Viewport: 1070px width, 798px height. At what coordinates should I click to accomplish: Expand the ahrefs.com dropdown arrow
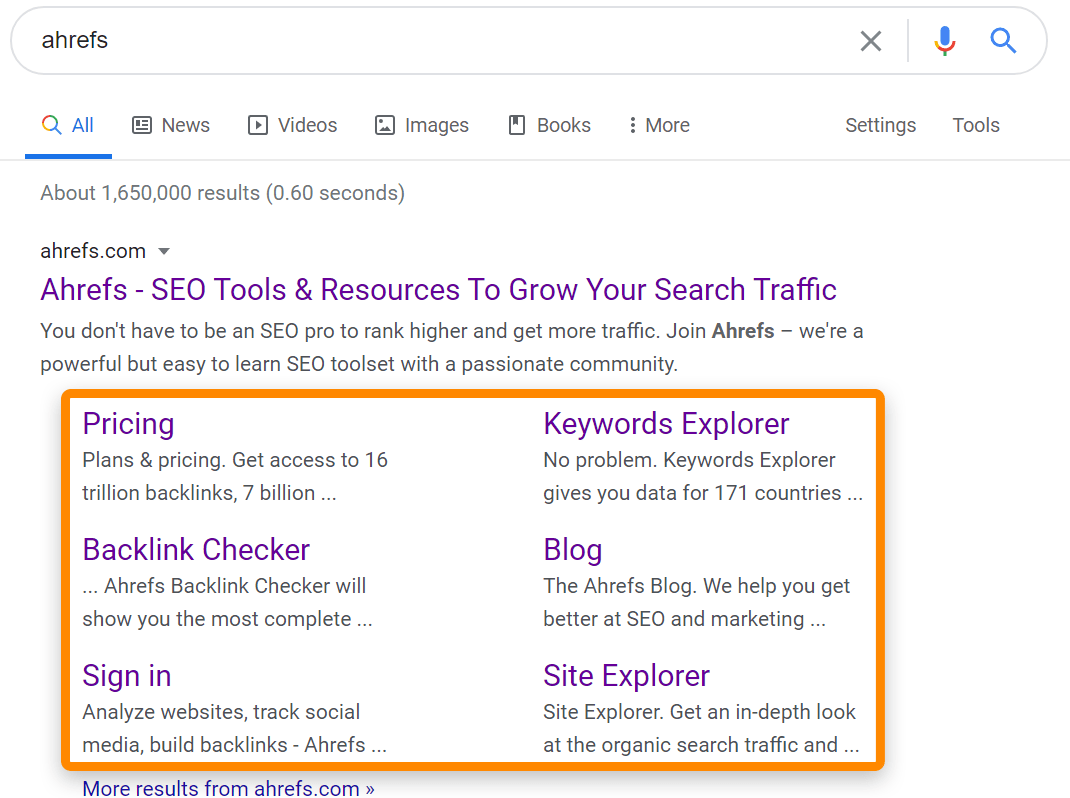[x=164, y=251]
